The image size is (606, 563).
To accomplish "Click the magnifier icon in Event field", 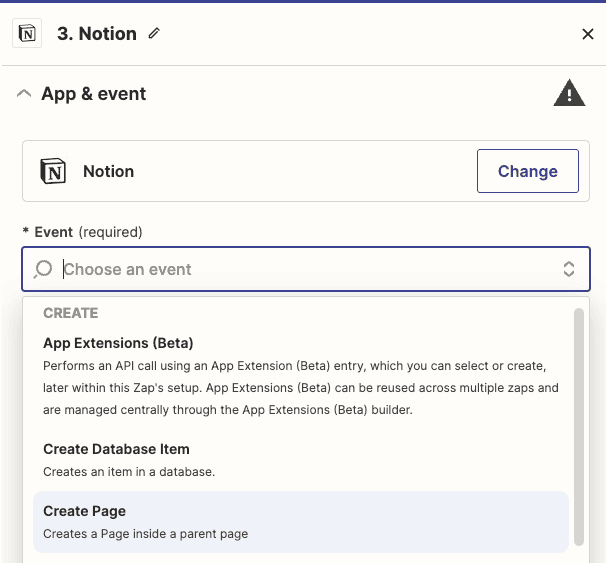I will click(43, 269).
